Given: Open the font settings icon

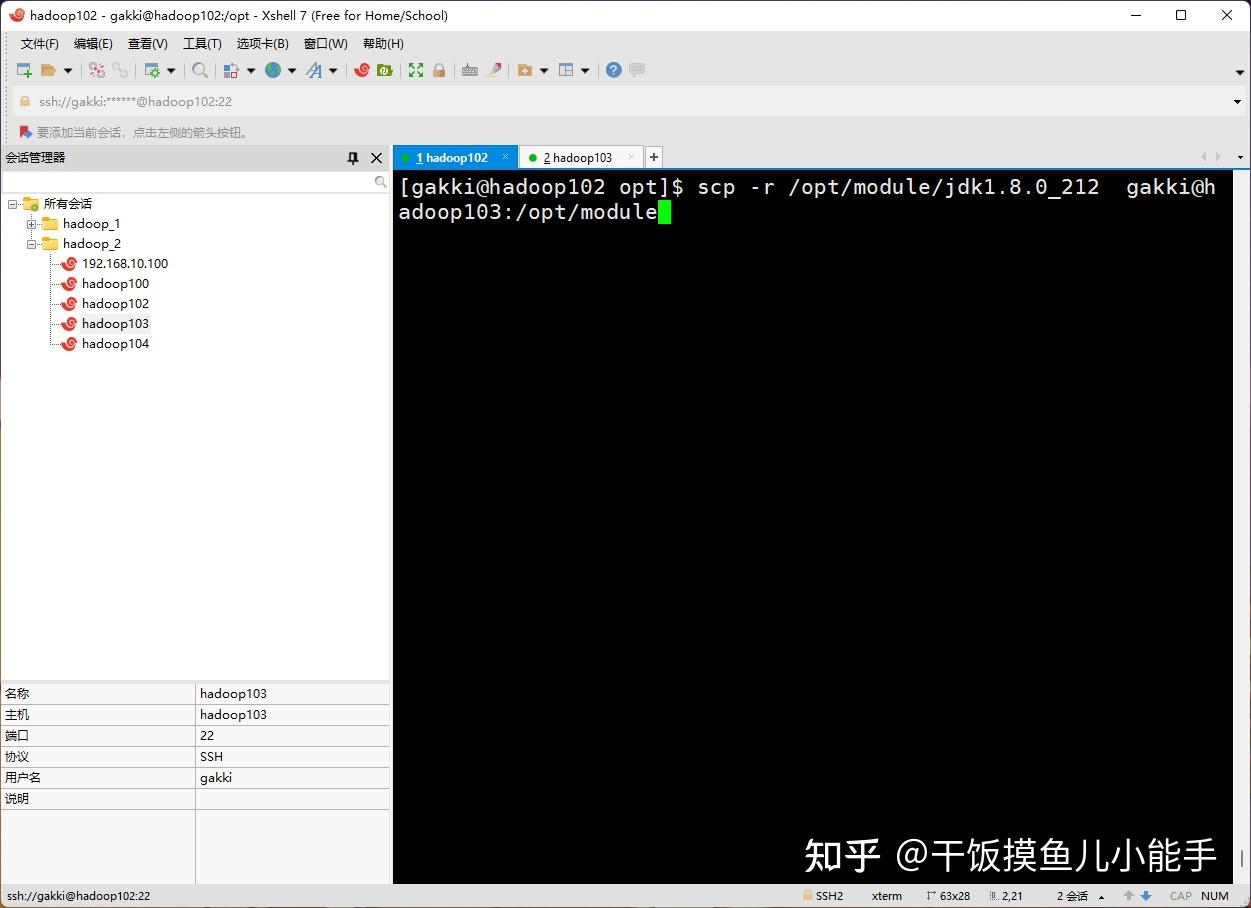Looking at the screenshot, I should 315,70.
